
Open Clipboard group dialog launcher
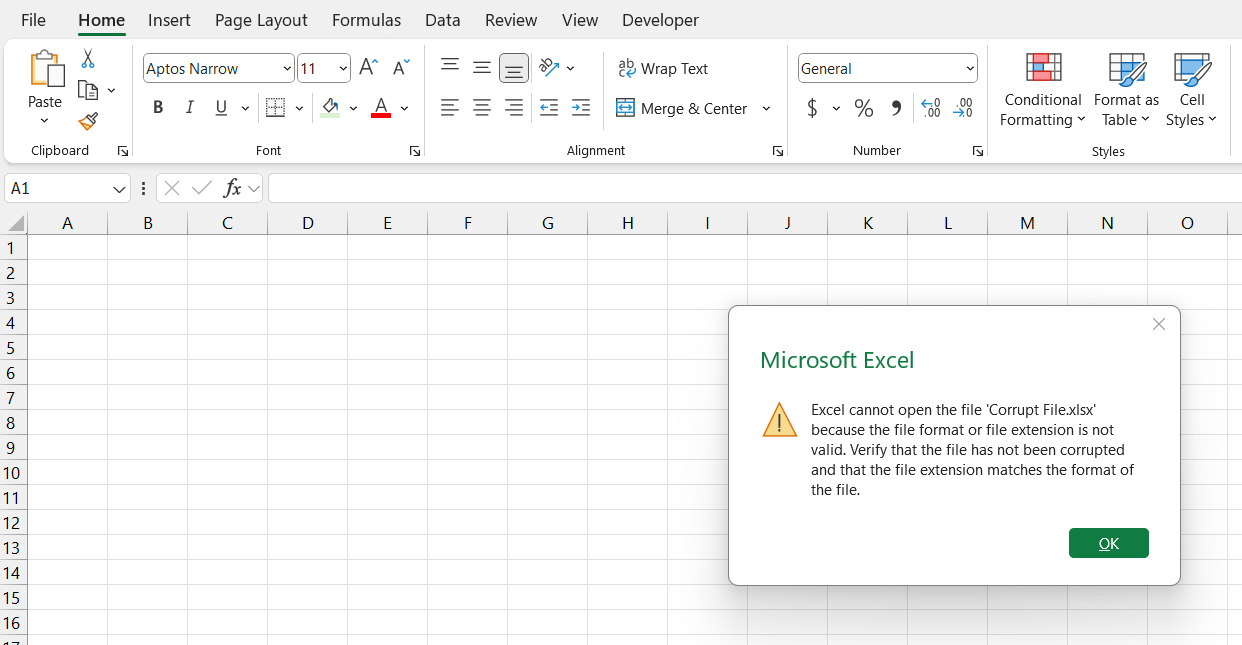(x=123, y=151)
